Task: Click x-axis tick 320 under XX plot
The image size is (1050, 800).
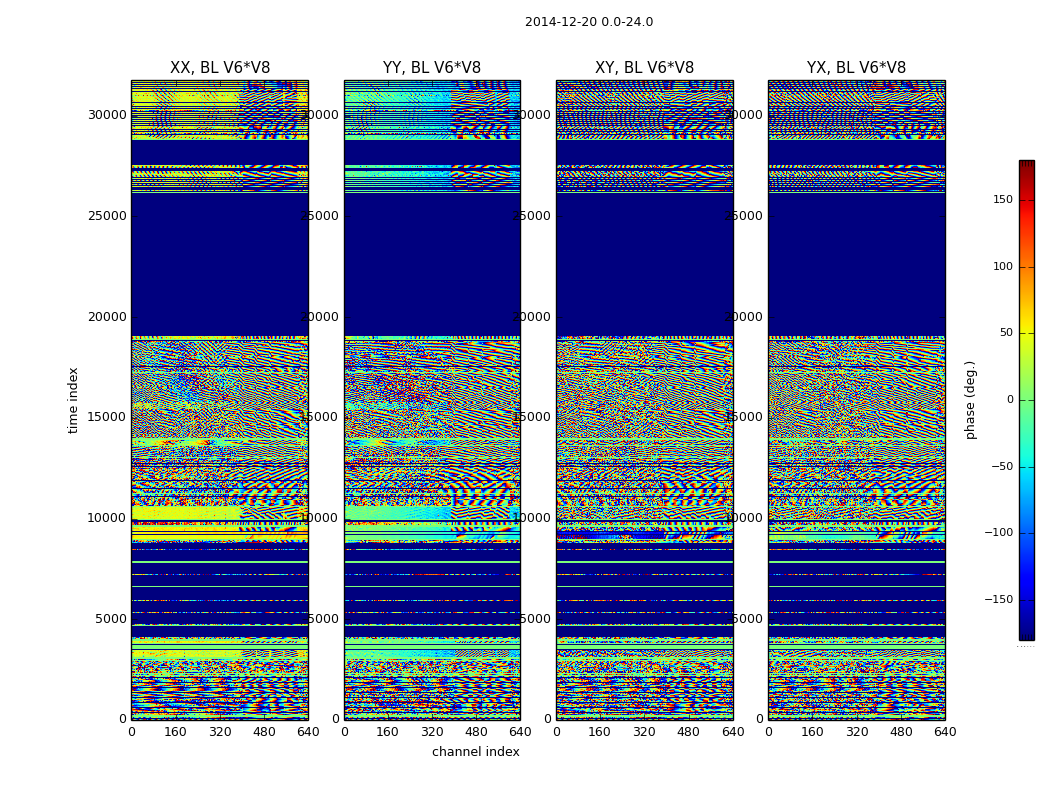Action: click(x=220, y=732)
